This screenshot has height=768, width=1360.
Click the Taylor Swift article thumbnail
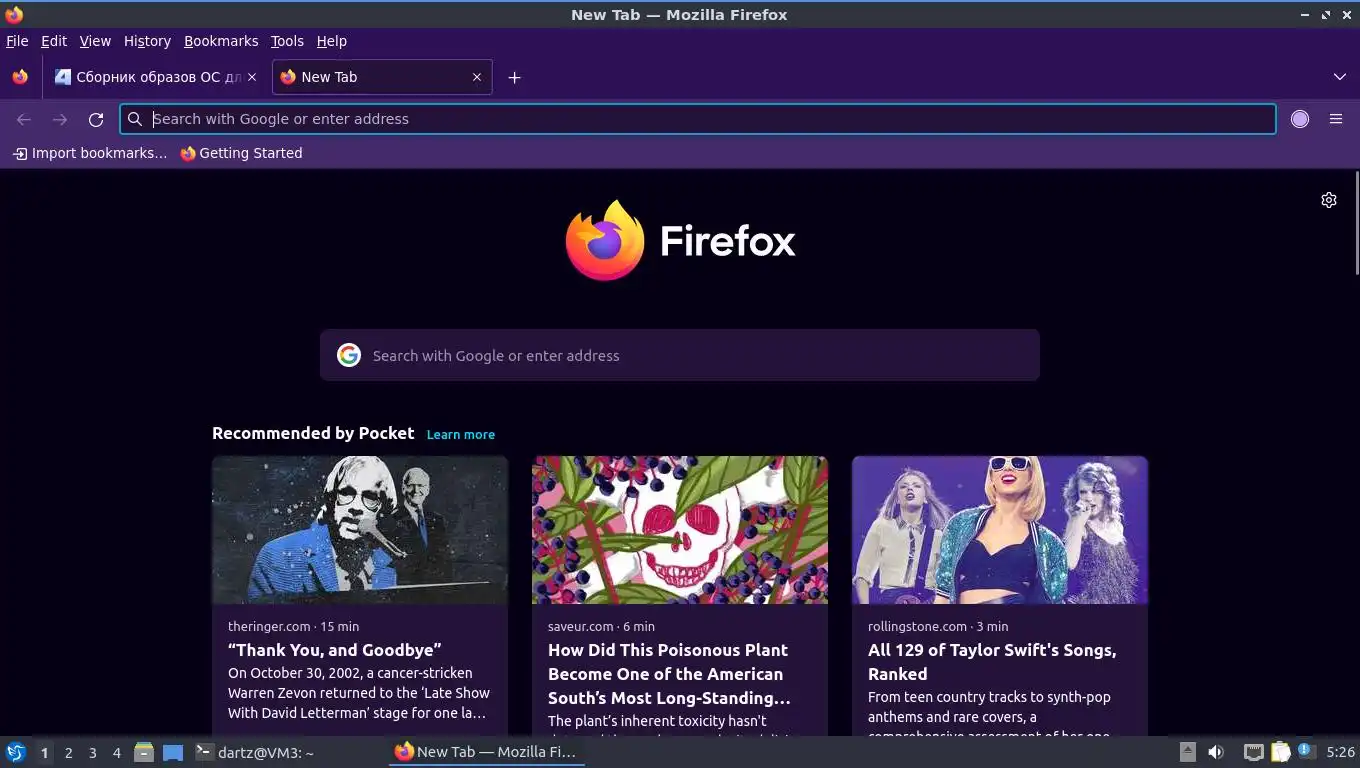tap(1000, 530)
